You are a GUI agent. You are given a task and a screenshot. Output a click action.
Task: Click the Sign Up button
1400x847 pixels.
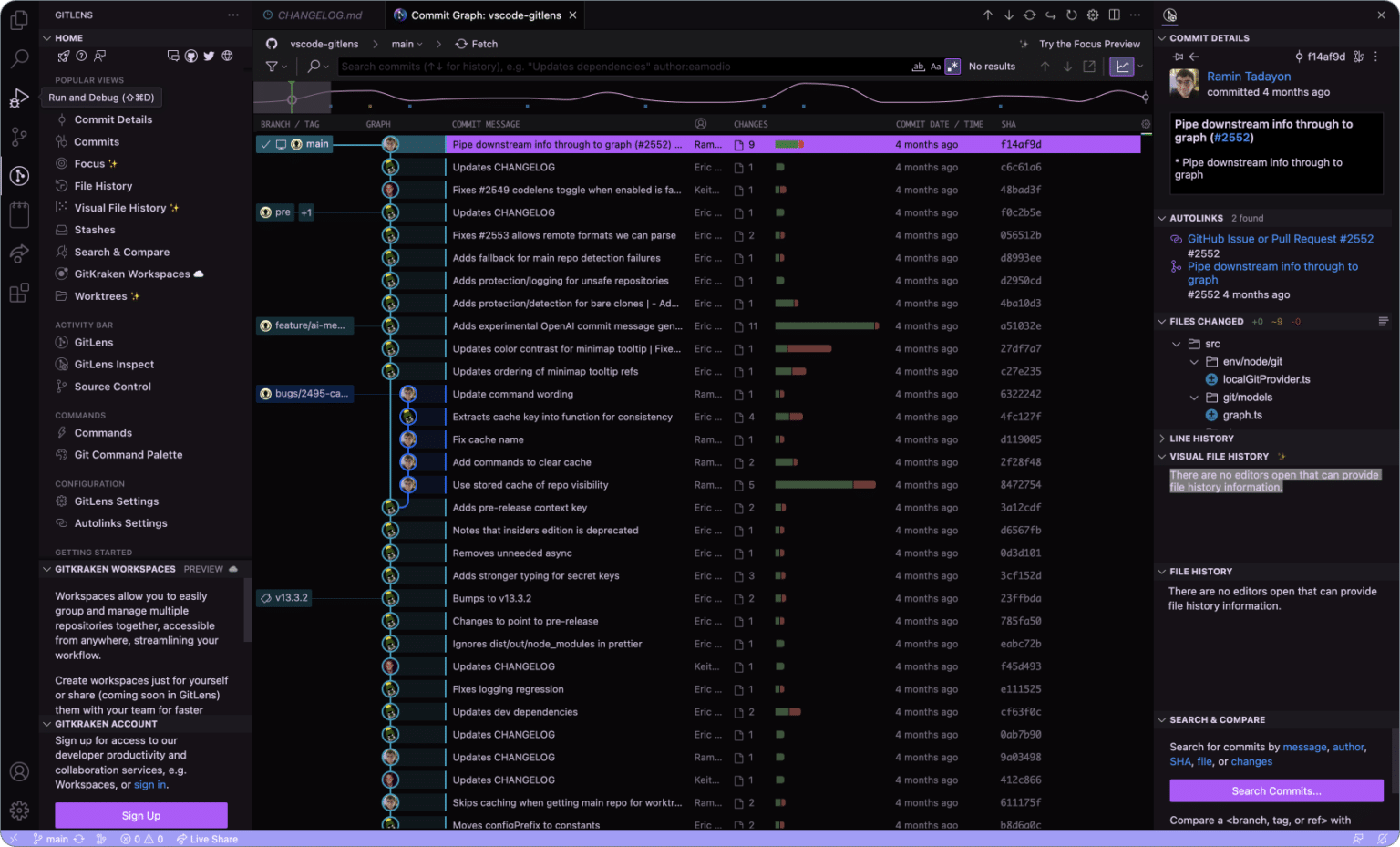click(x=141, y=815)
